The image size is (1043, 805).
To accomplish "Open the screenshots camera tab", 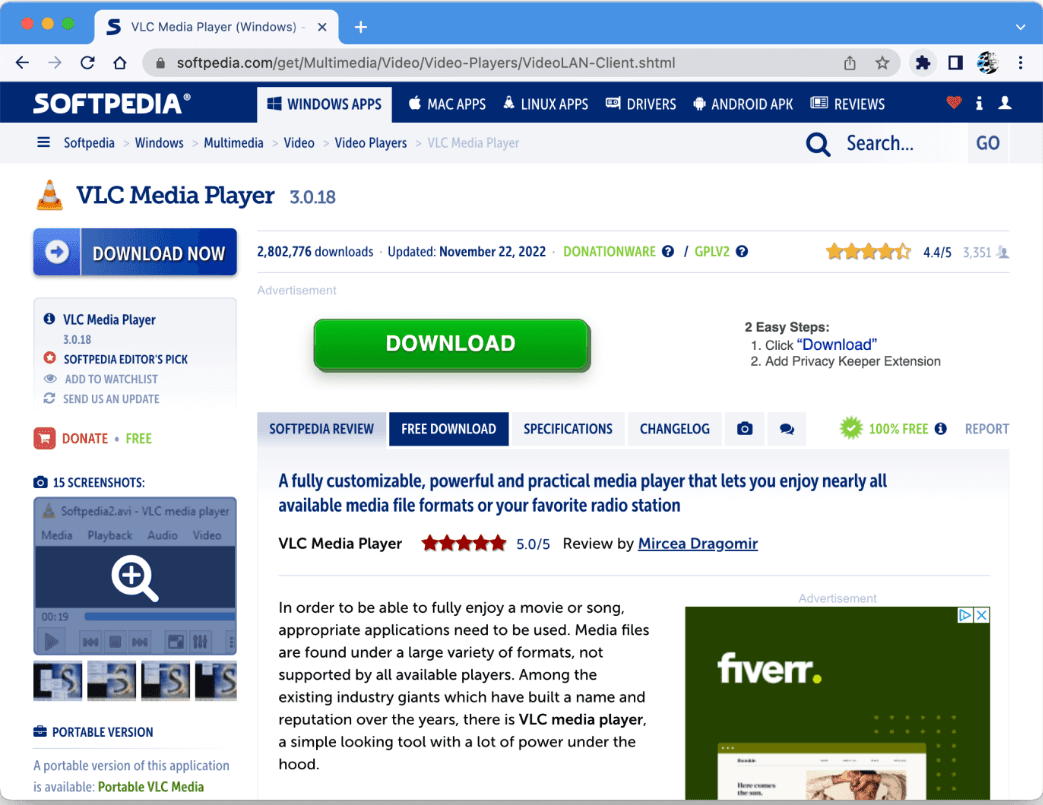I will click(745, 429).
